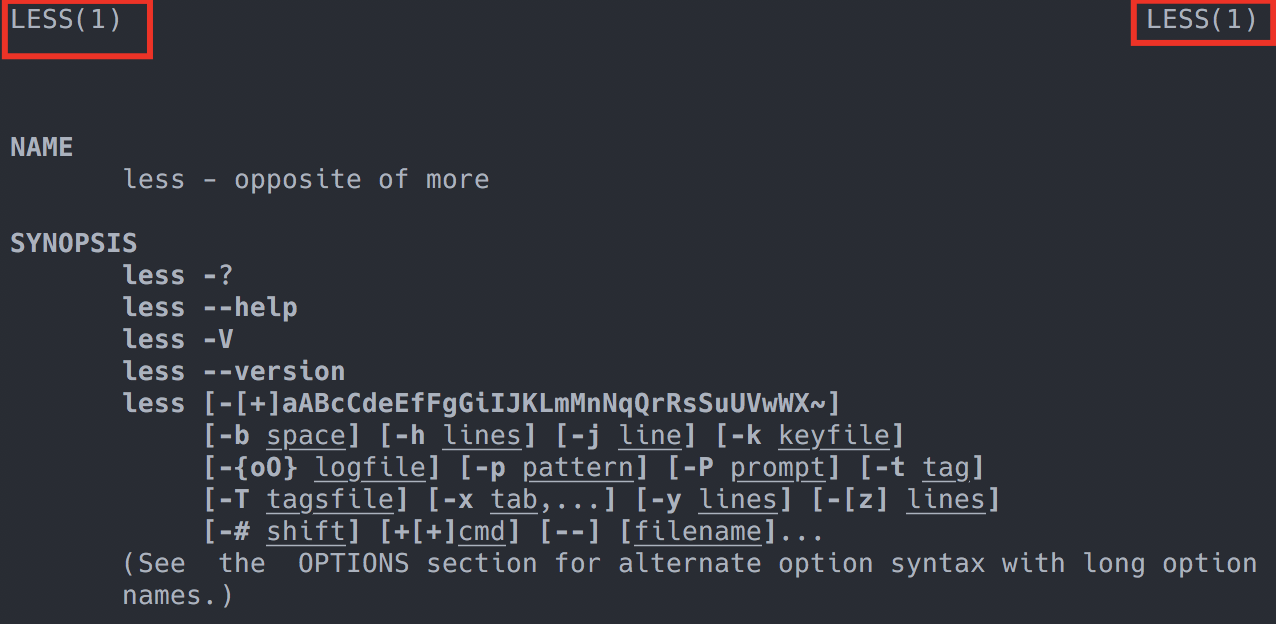This screenshot has height=624, width=1276.
Task: Click the SYNOPSIS section heading
Action: pyautogui.click(x=74, y=243)
